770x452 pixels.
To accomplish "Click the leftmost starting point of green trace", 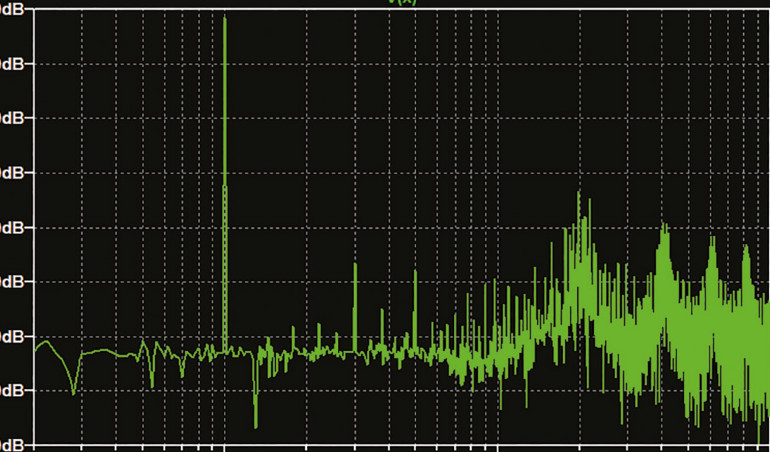I will [35, 349].
